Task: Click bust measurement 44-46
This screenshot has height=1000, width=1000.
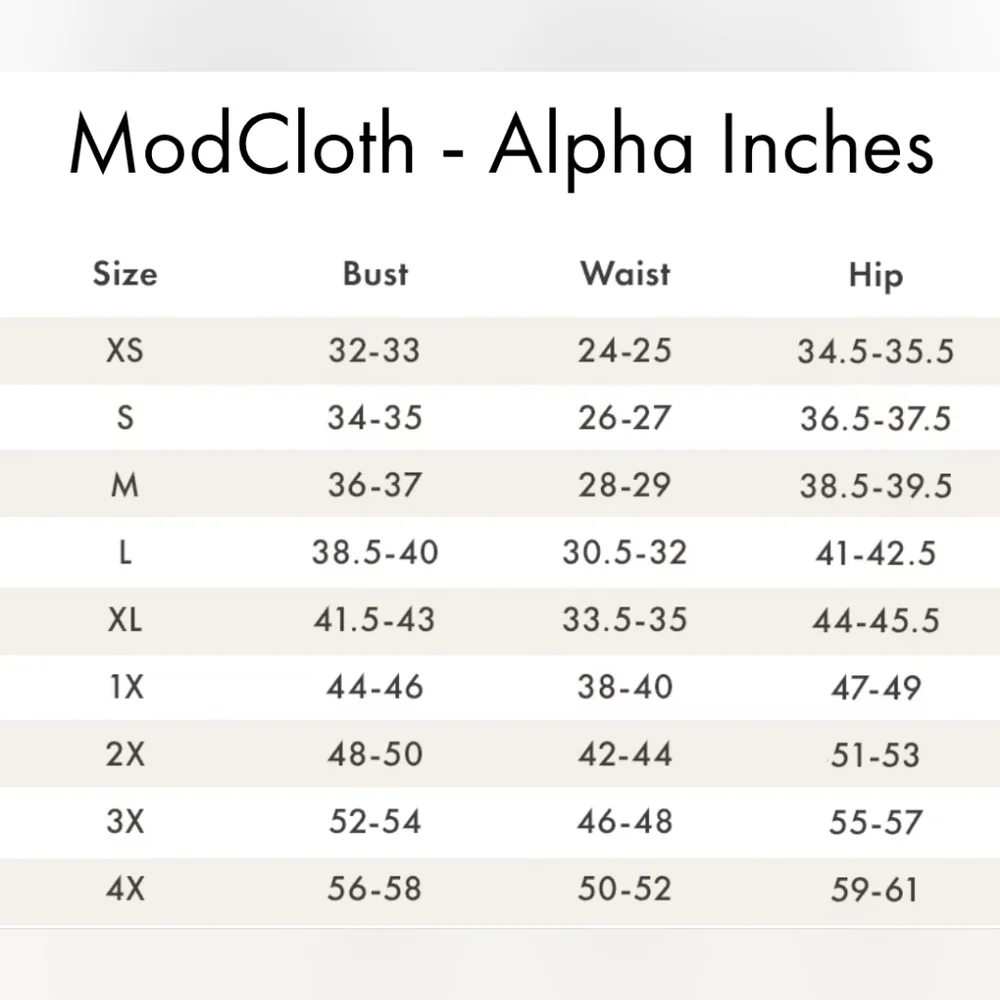Action: click(375, 687)
